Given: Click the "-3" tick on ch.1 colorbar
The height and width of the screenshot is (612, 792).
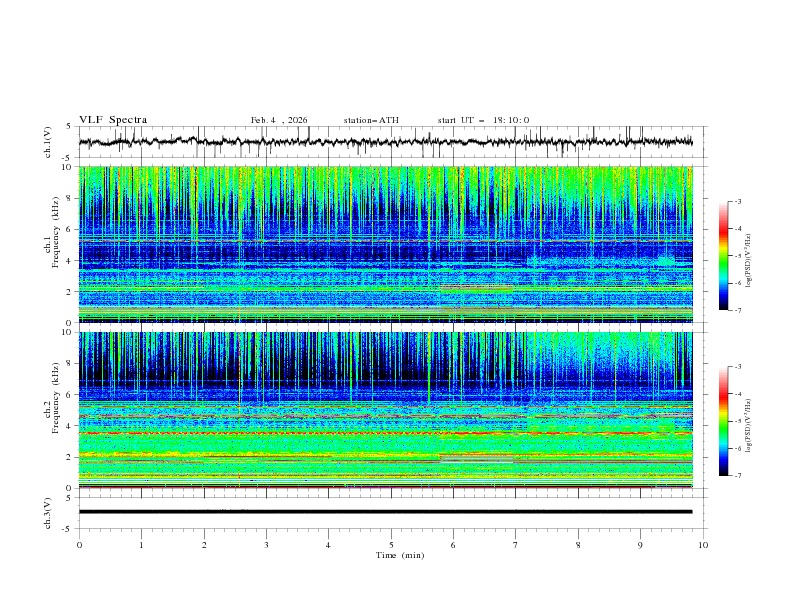Looking at the screenshot, I should tap(737, 201).
